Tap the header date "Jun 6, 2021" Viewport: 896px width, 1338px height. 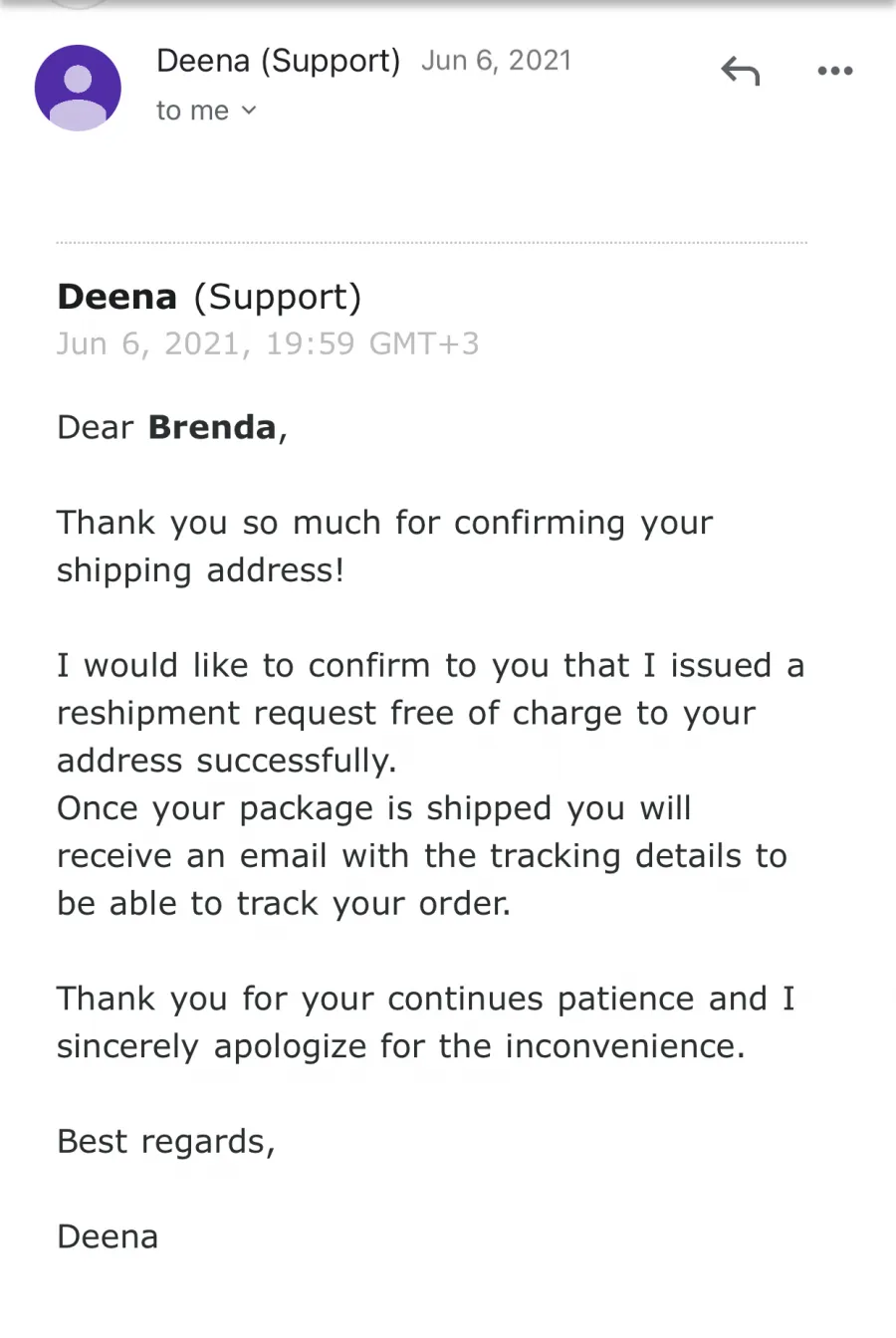point(496,61)
